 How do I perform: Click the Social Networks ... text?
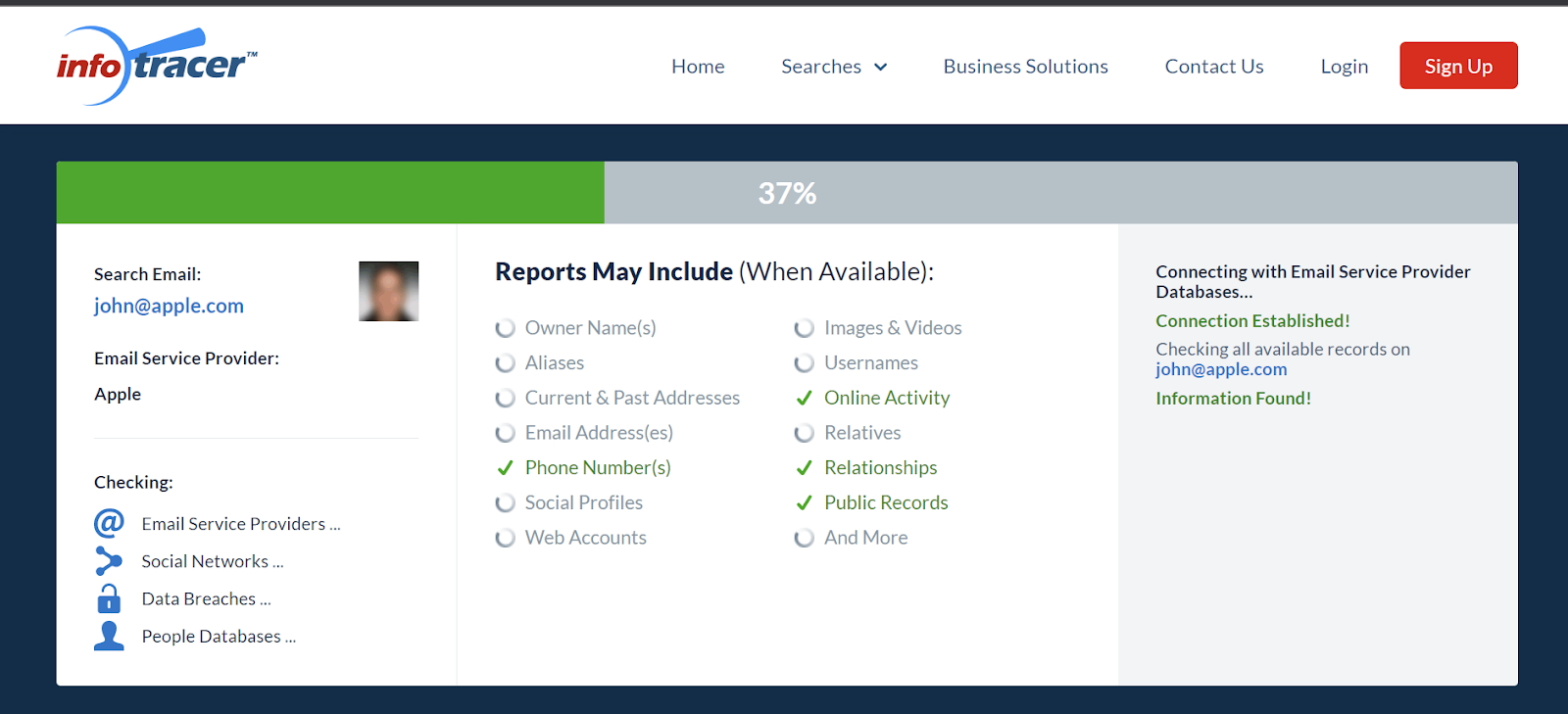(213, 561)
